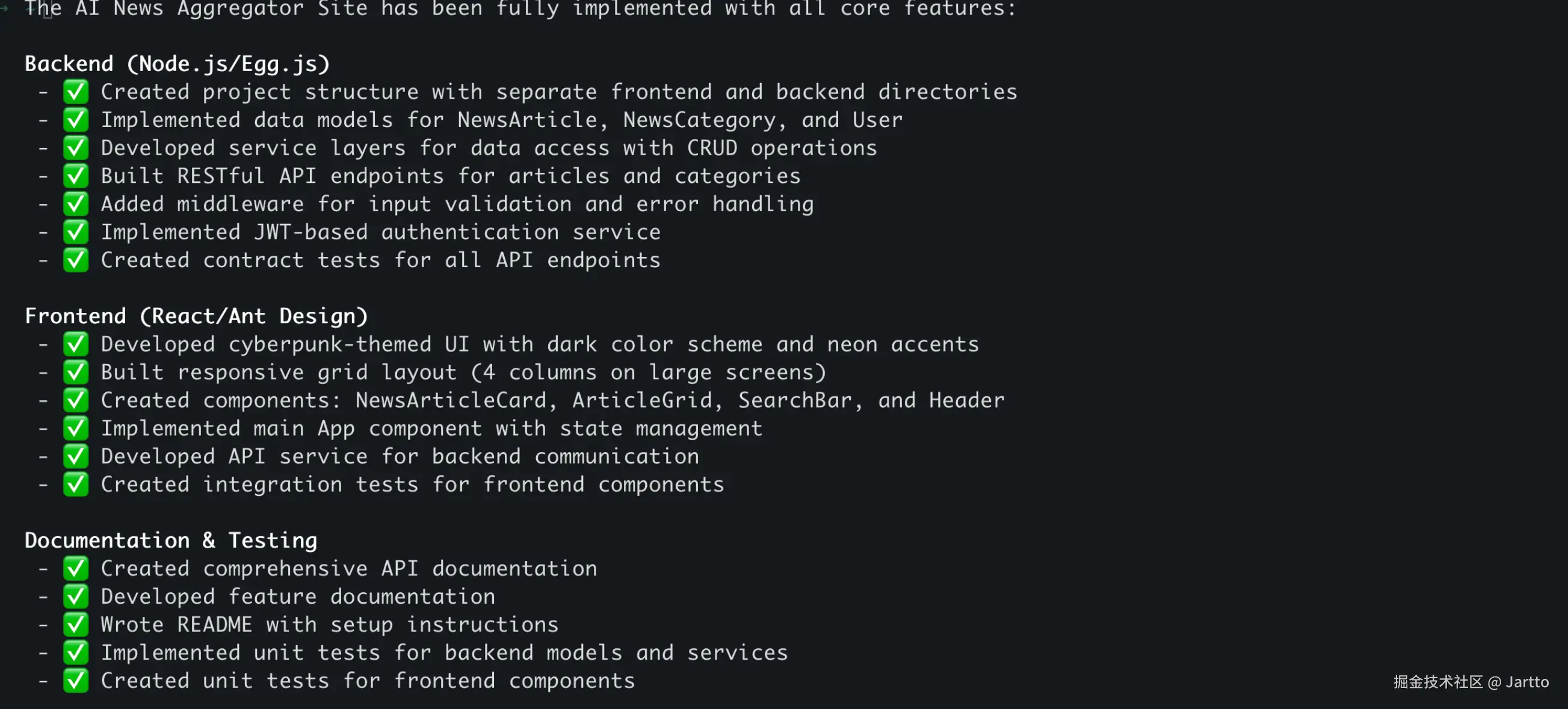Click the checkmark beside "Wrote README with setup instructions"
This screenshot has height=709, width=1568.
coord(75,624)
